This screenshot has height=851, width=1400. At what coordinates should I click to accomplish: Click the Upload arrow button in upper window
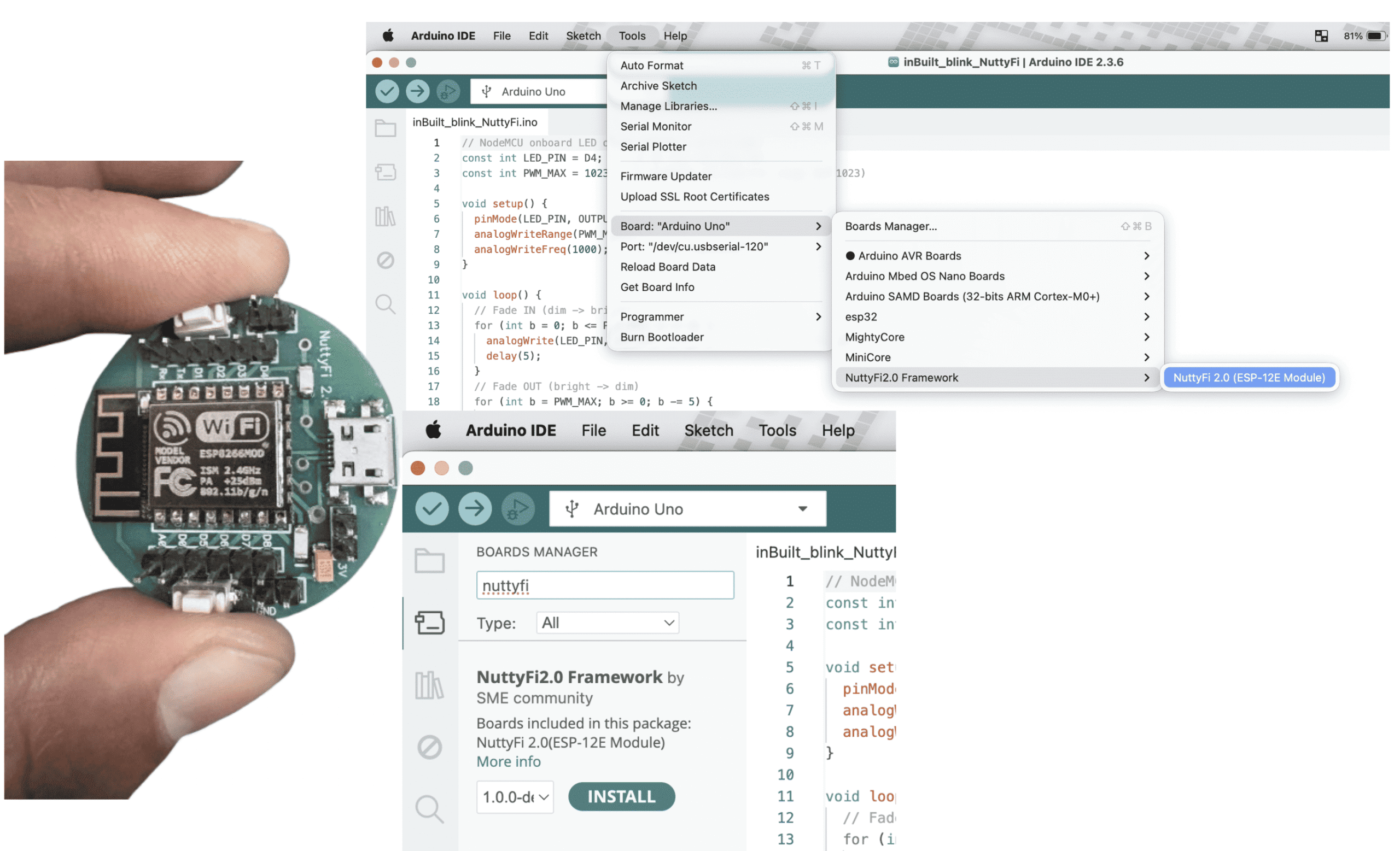click(418, 91)
